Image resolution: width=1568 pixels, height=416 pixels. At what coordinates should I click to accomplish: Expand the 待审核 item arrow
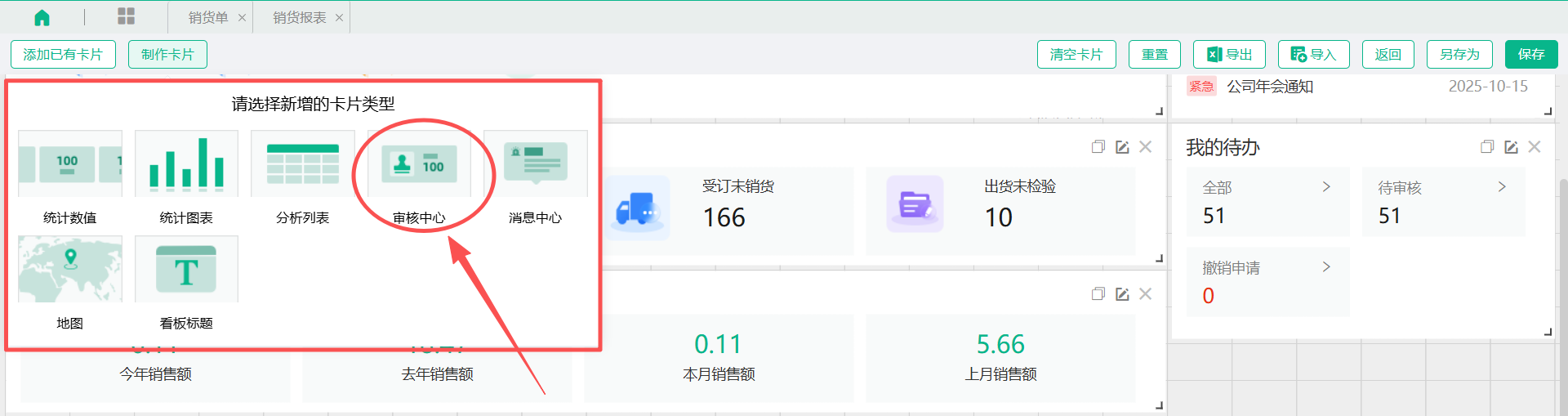(1502, 187)
